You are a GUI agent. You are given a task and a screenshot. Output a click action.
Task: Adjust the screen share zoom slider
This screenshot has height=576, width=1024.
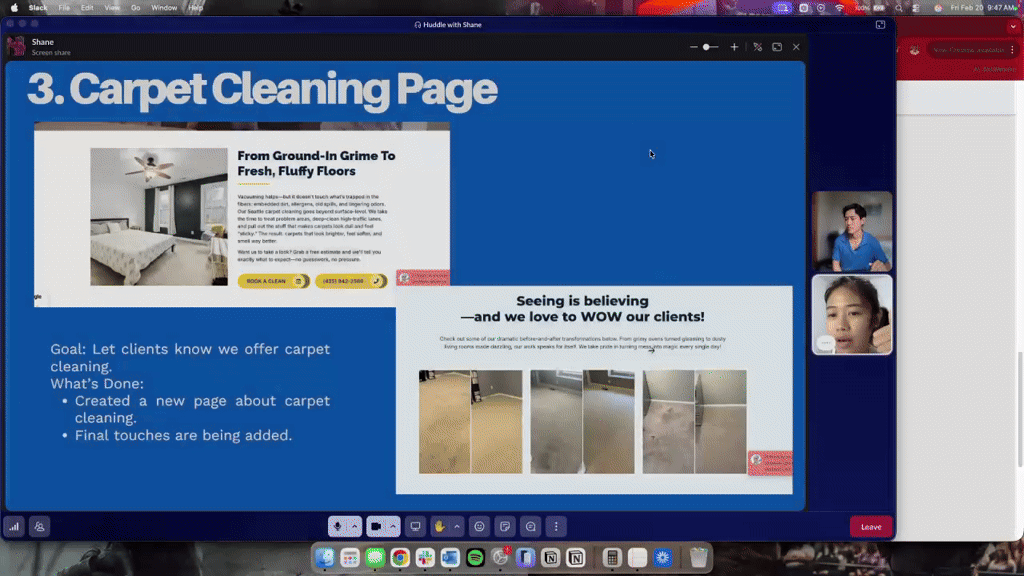[710, 47]
